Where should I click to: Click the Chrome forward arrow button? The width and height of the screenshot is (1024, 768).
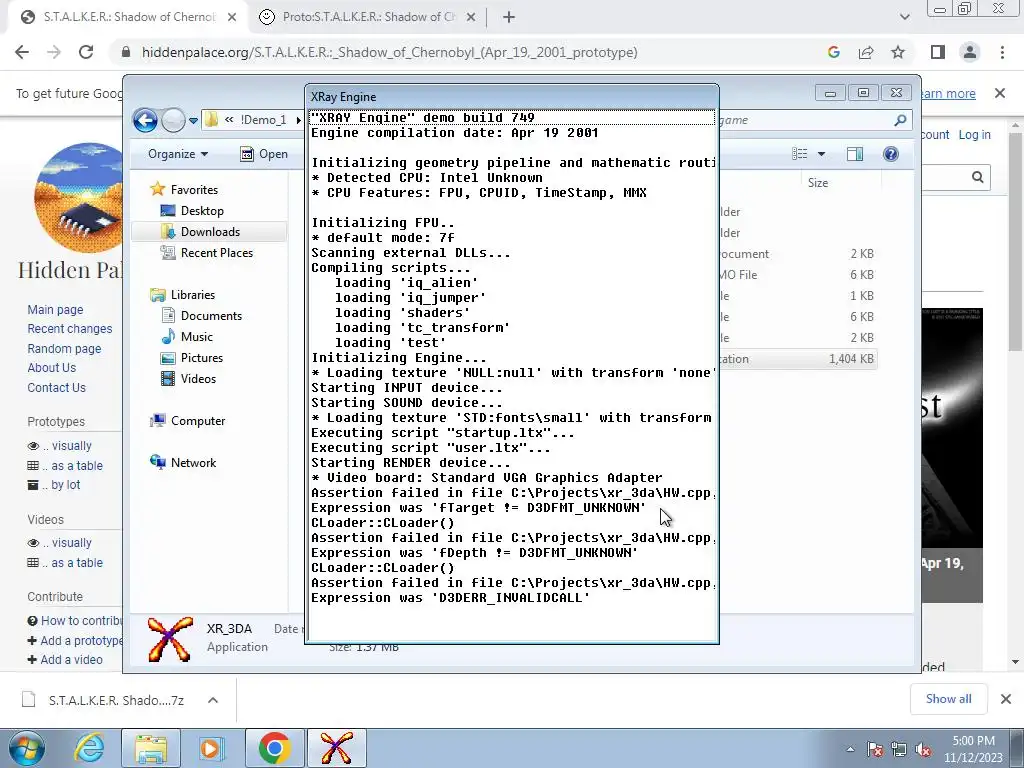pyautogui.click(x=54, y=52)
